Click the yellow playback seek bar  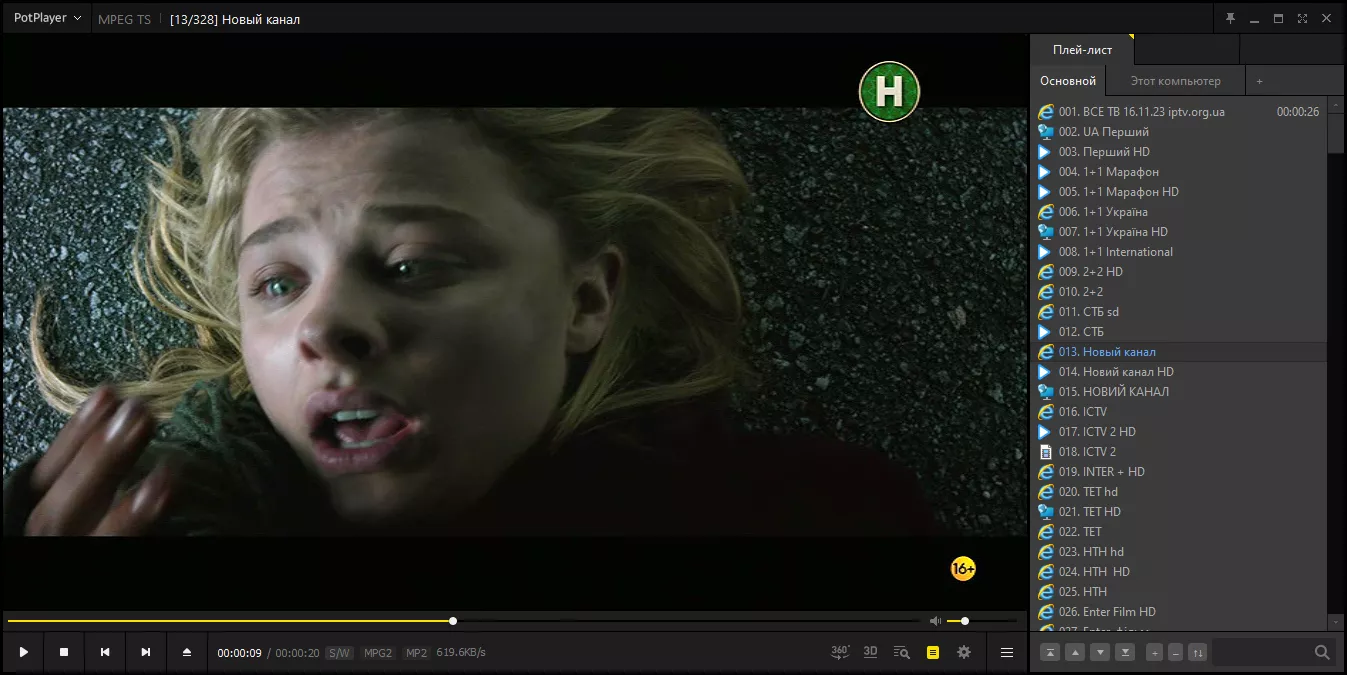click(x=464, y=621)
